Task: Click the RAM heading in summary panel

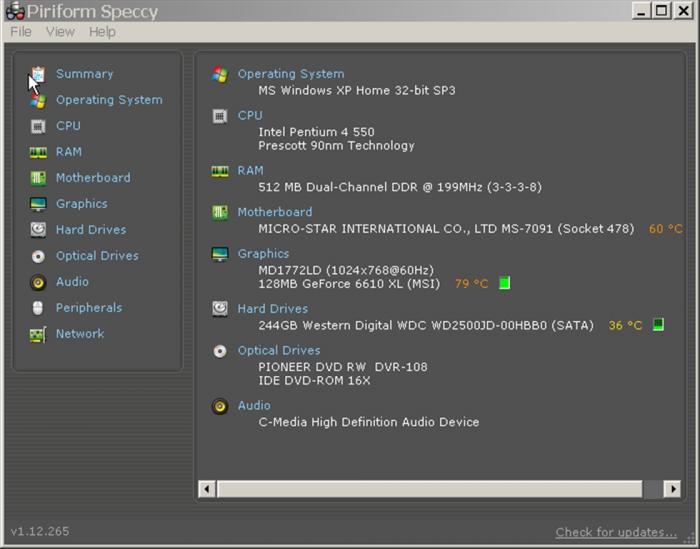Action: pyautogui.click(x=250, y=171)
